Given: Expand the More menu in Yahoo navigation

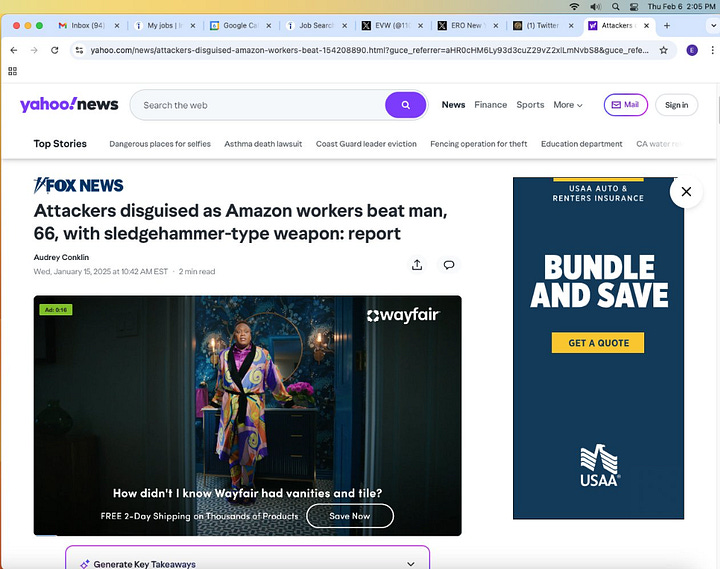Looking at the screenshot, I should [x=568, y=105].
